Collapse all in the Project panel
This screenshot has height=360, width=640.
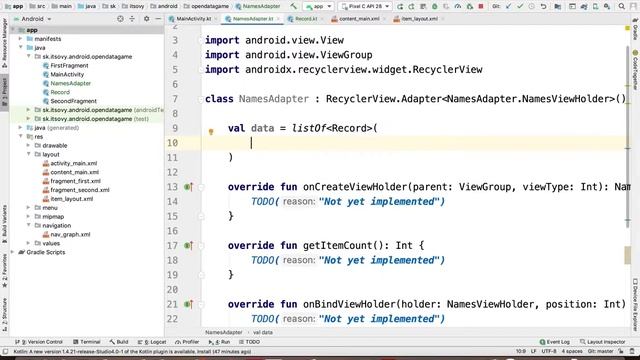132,19
